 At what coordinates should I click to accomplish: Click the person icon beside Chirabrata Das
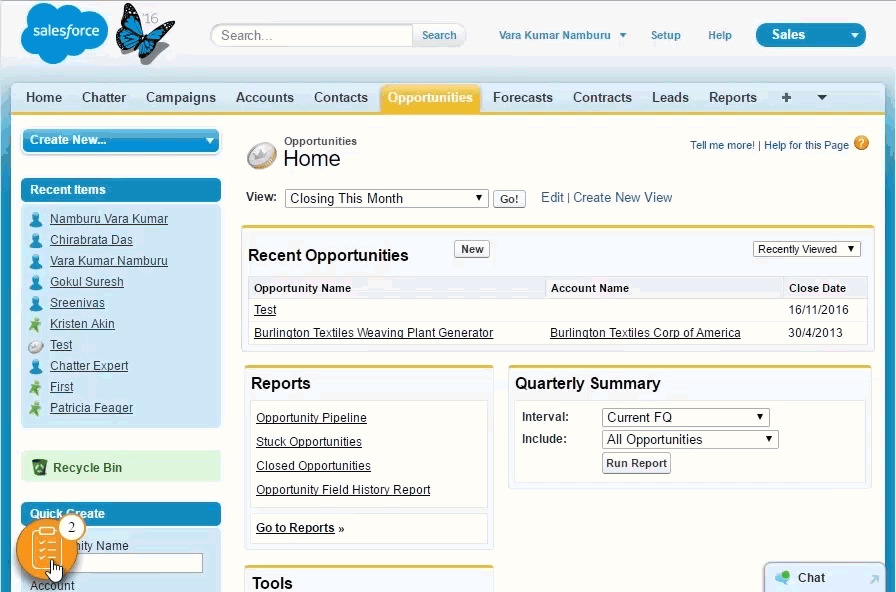point(36,241)
